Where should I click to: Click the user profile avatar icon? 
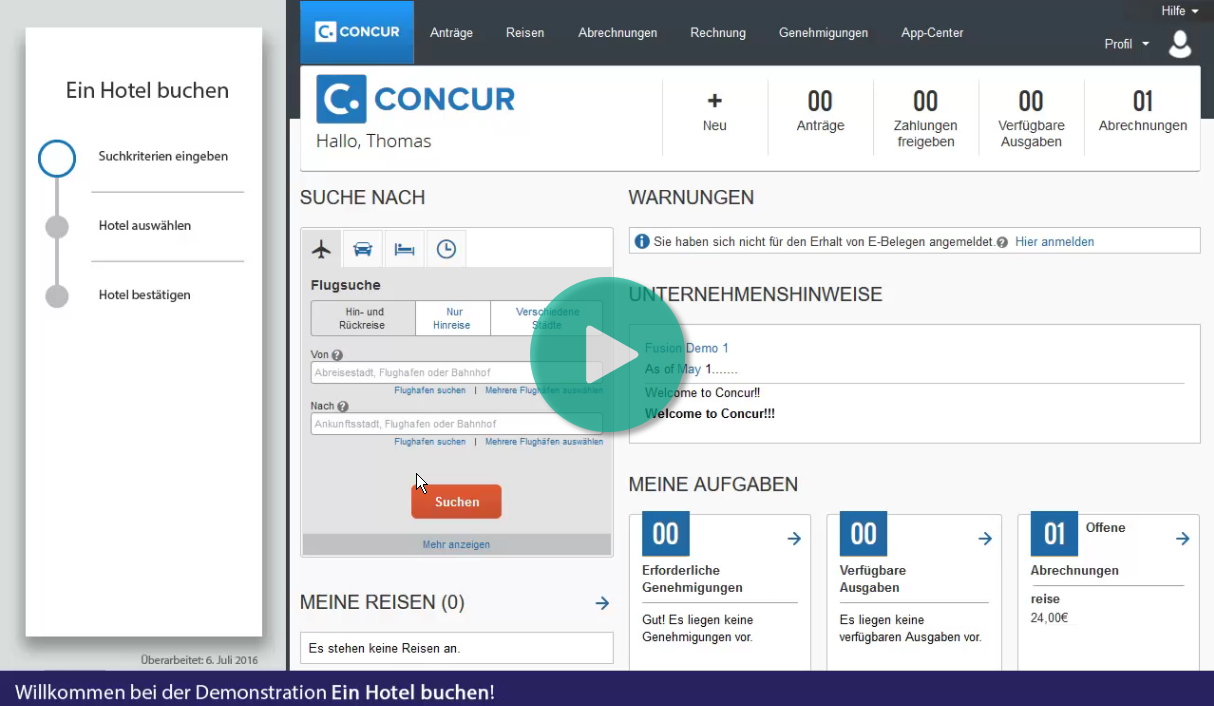pos(1180,44)
